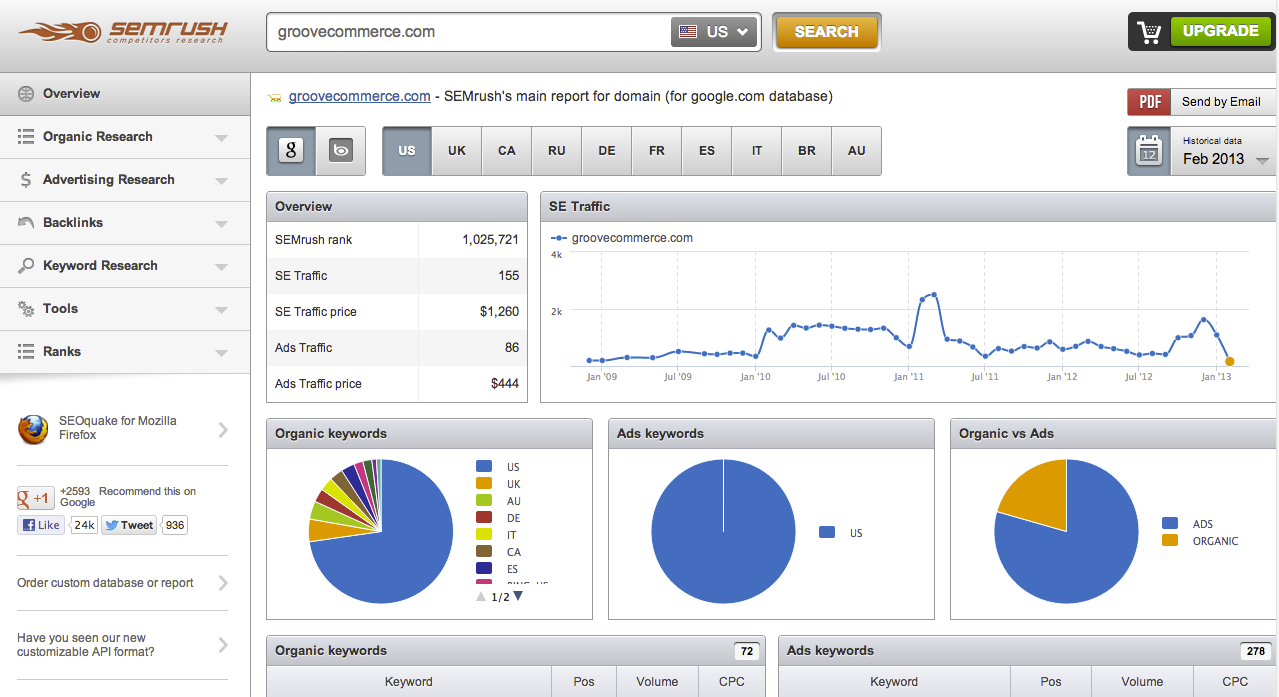Click the Overview icon in the sidebar
Screen dimensions: 1279x697
tap(26, 94)
